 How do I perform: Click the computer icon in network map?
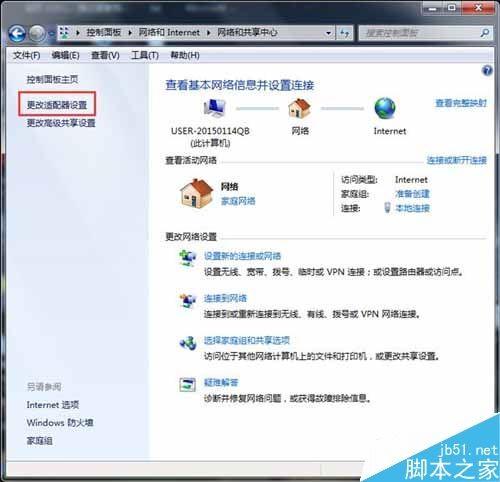pyautogui.click(x=214, y=108)
